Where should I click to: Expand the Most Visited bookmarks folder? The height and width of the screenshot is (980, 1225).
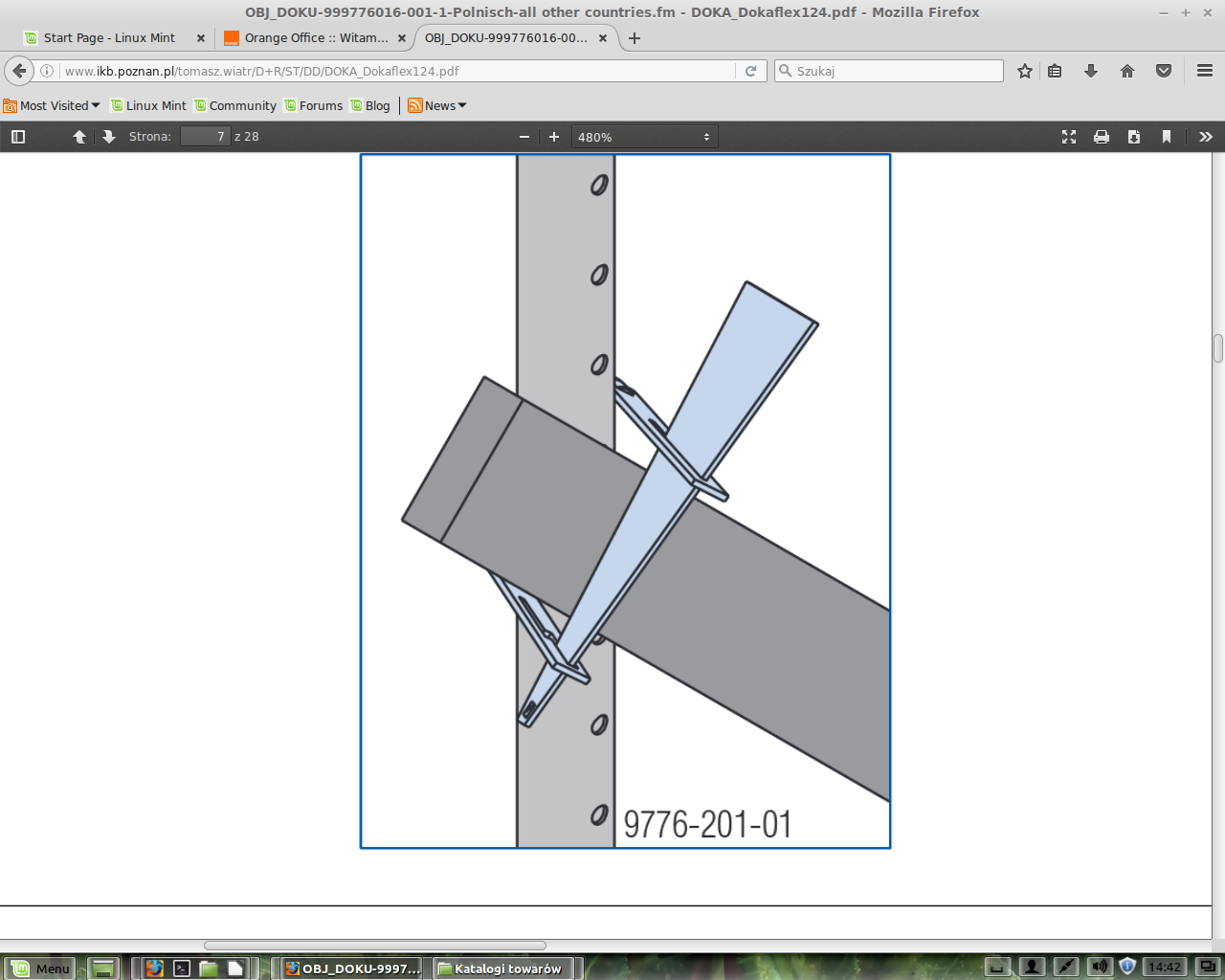(x=53, y=106)
